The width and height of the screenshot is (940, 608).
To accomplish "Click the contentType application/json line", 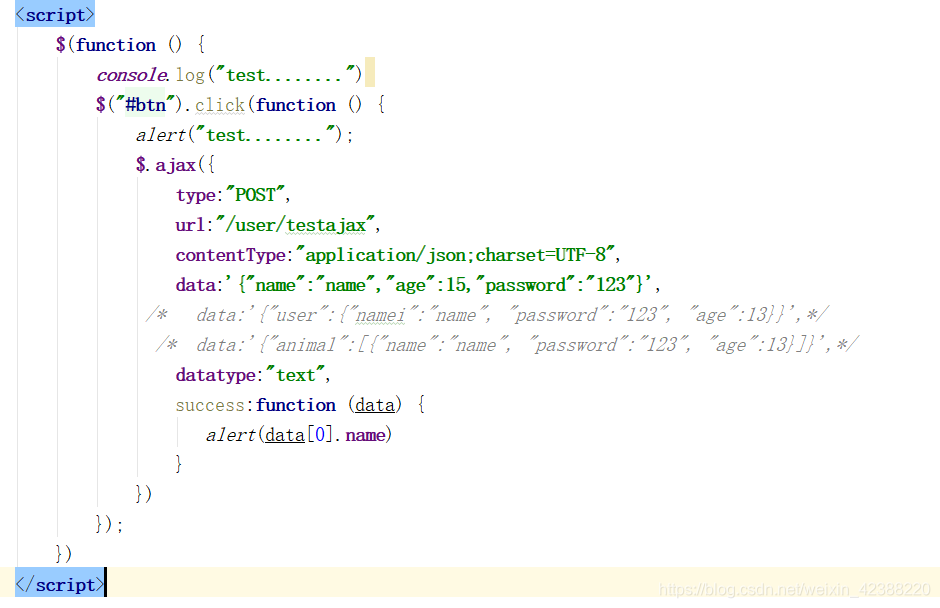I will [x=398, y=255].
